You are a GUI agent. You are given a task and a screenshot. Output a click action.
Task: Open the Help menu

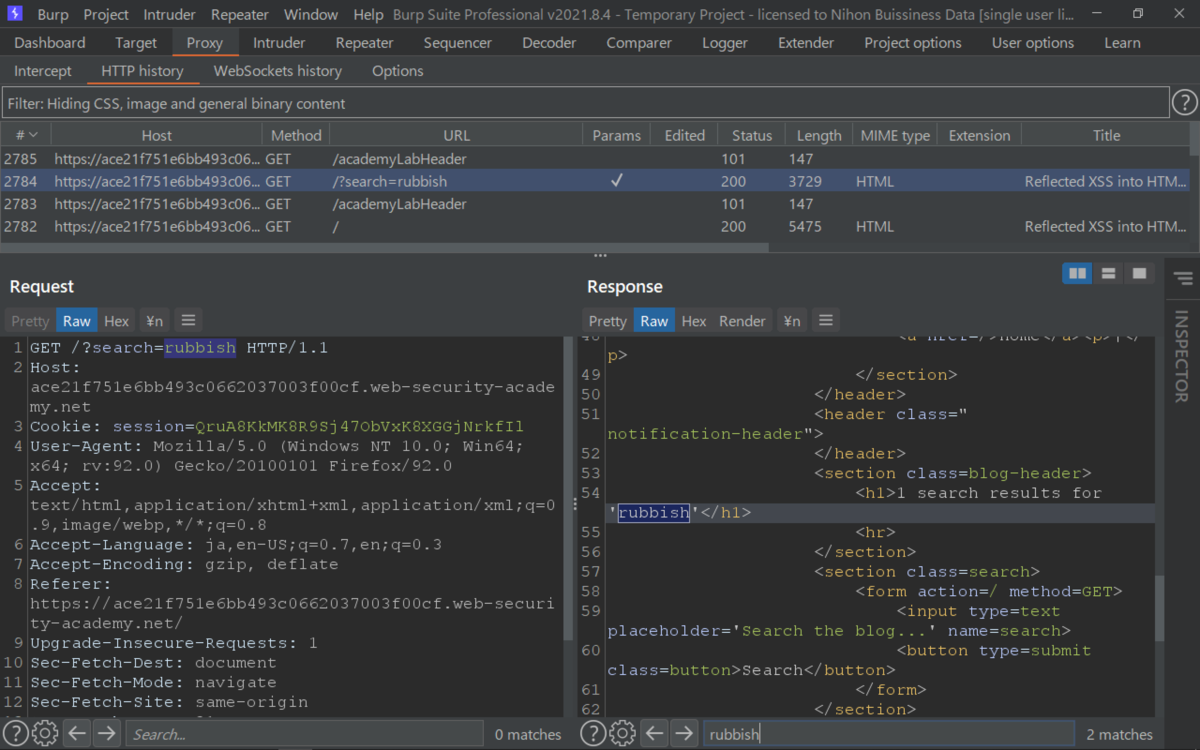[368, 15]
